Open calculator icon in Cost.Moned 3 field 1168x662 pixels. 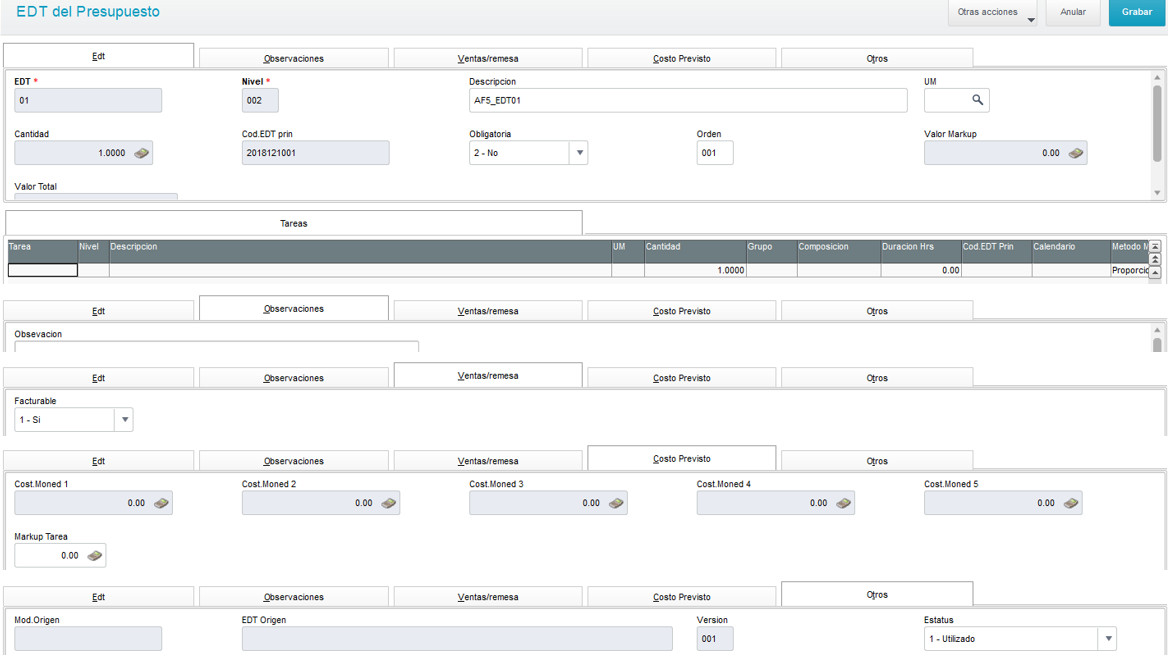(616, 503)
